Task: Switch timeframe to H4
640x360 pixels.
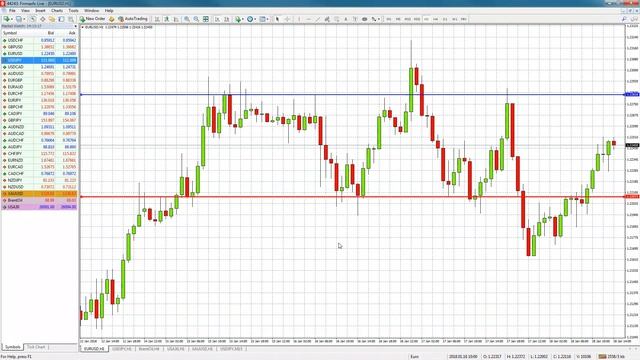Action: 436,19
